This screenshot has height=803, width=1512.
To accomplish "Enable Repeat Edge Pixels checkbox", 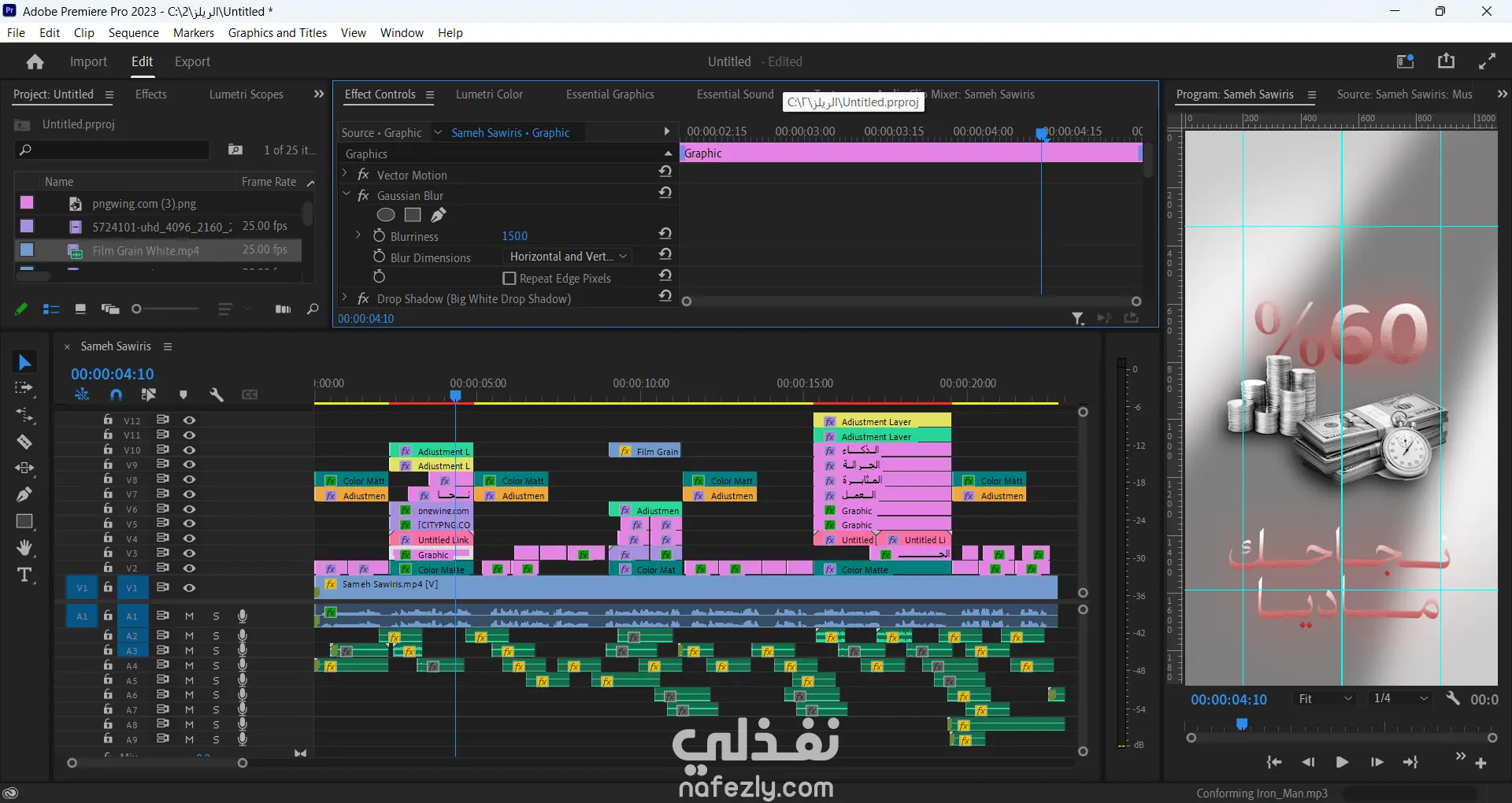I will point(509,279).
